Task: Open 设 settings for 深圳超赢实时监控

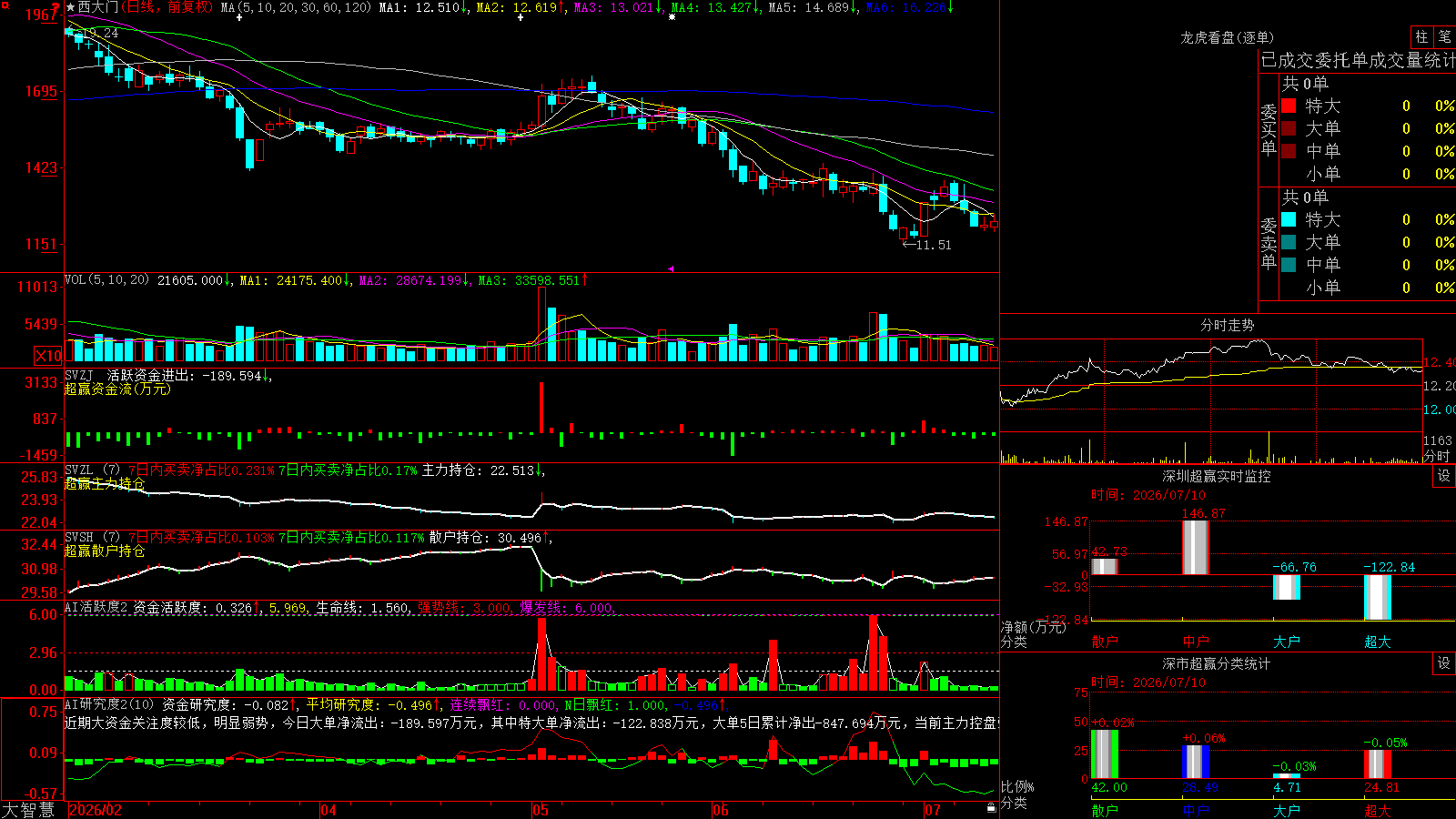Action: coord(1444,476)
